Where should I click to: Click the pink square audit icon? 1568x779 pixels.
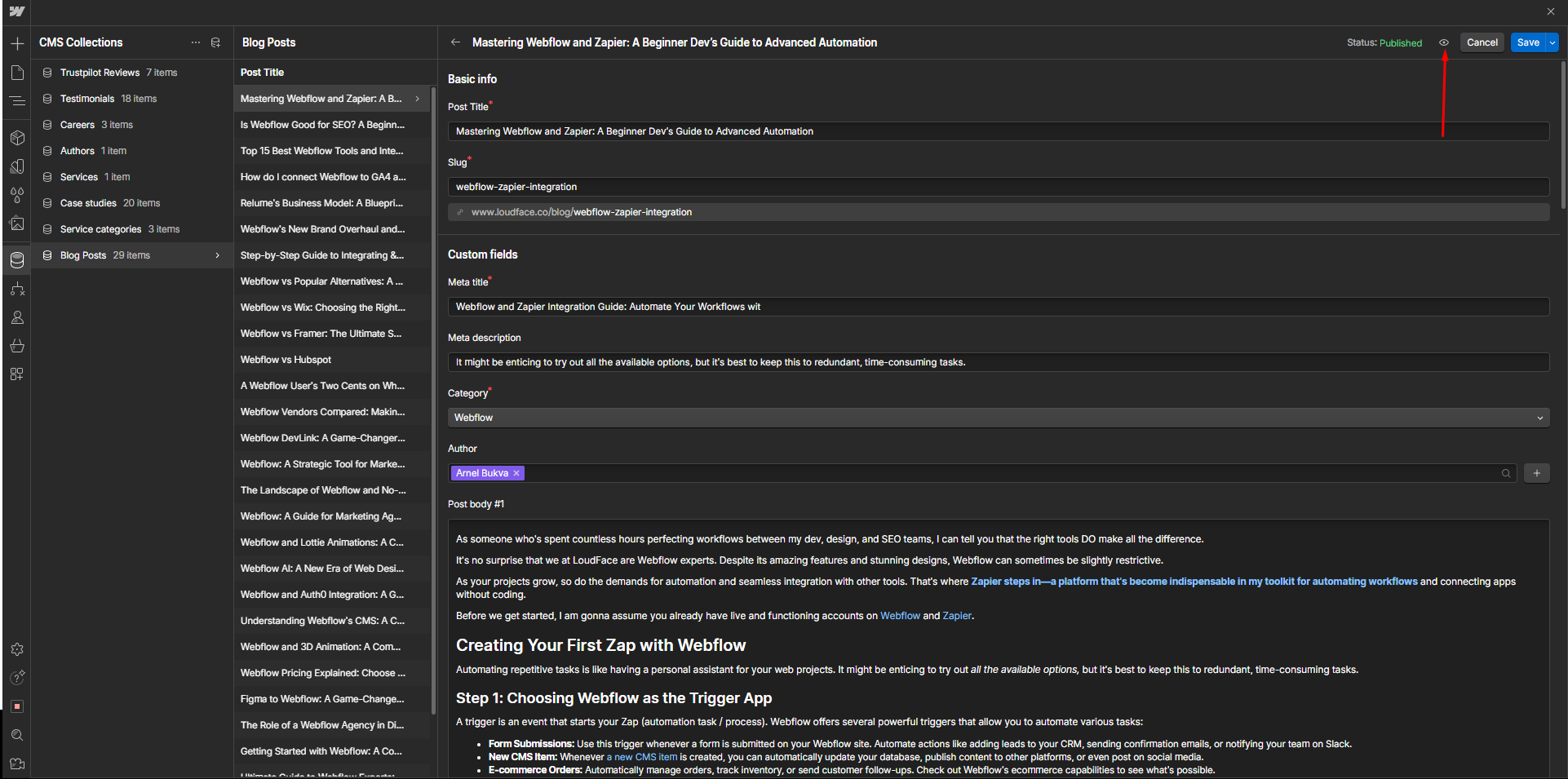coord(17,706)
